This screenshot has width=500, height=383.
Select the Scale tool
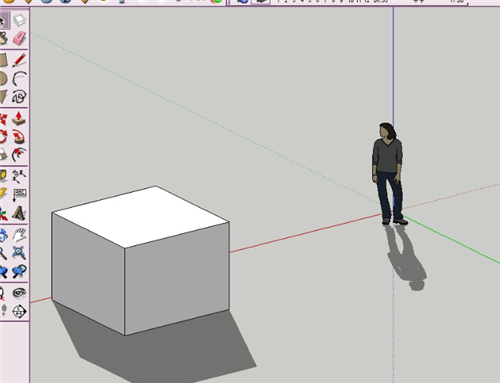coord(3,155)
